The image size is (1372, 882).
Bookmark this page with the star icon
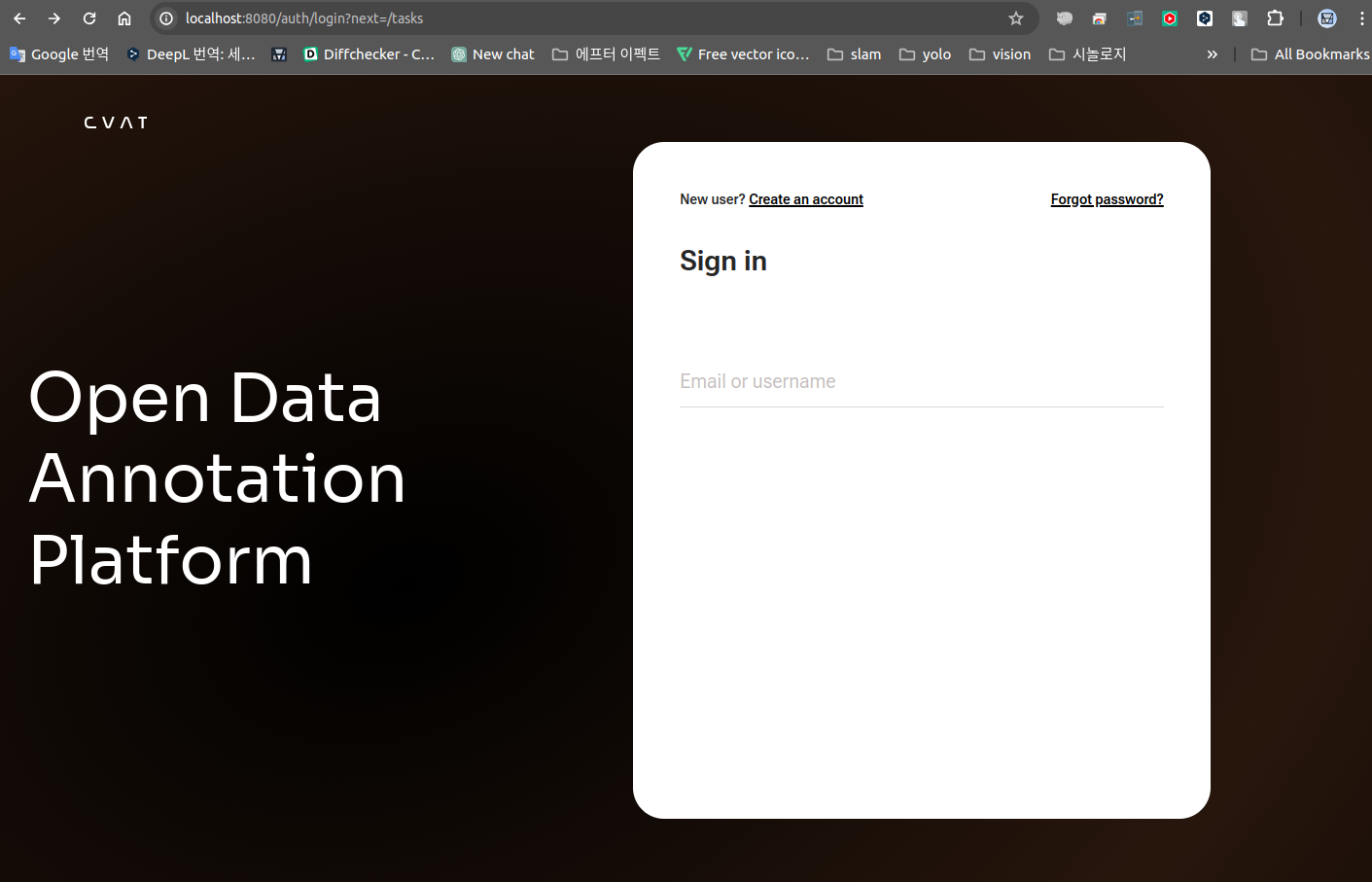pos(1016,18)
